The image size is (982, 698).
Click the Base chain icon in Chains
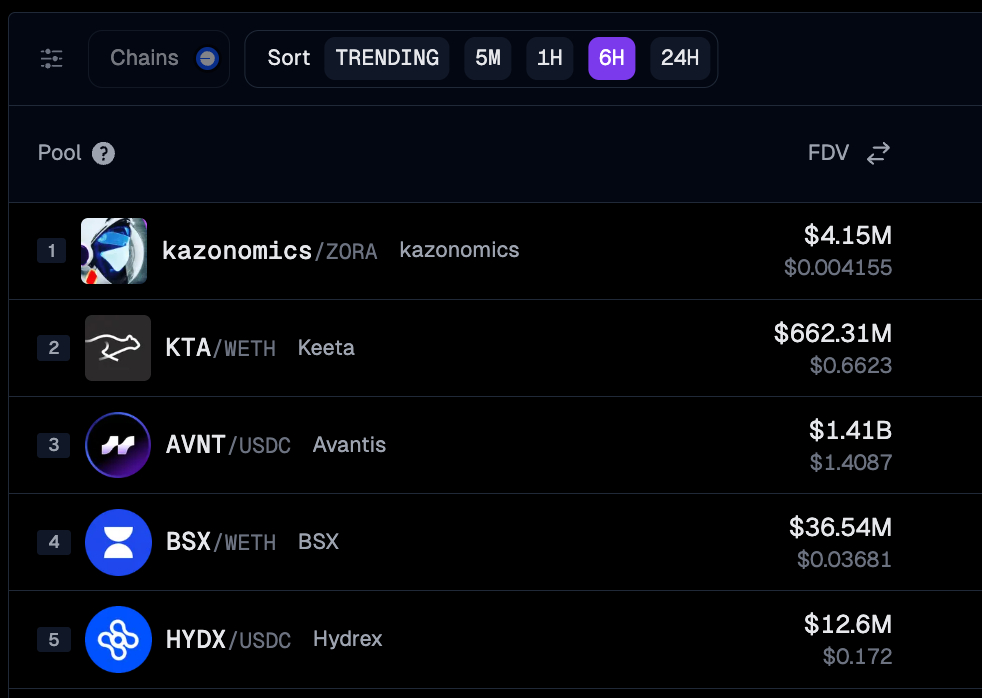click(x=207, y=58)
